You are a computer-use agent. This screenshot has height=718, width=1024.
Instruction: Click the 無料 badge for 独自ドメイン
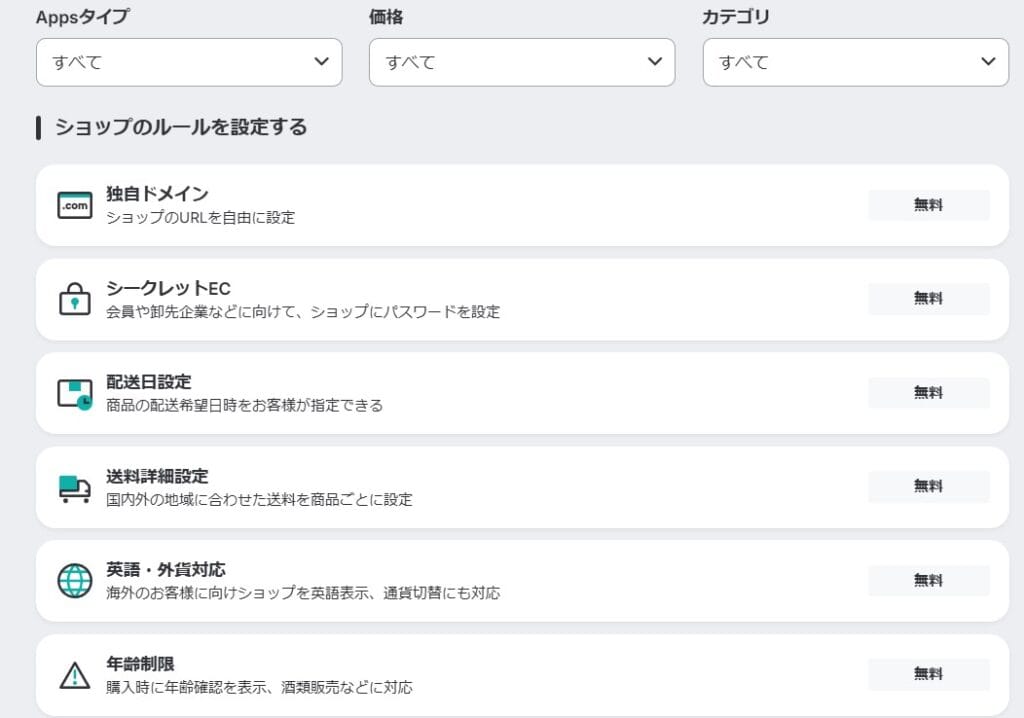click(928, 205)
